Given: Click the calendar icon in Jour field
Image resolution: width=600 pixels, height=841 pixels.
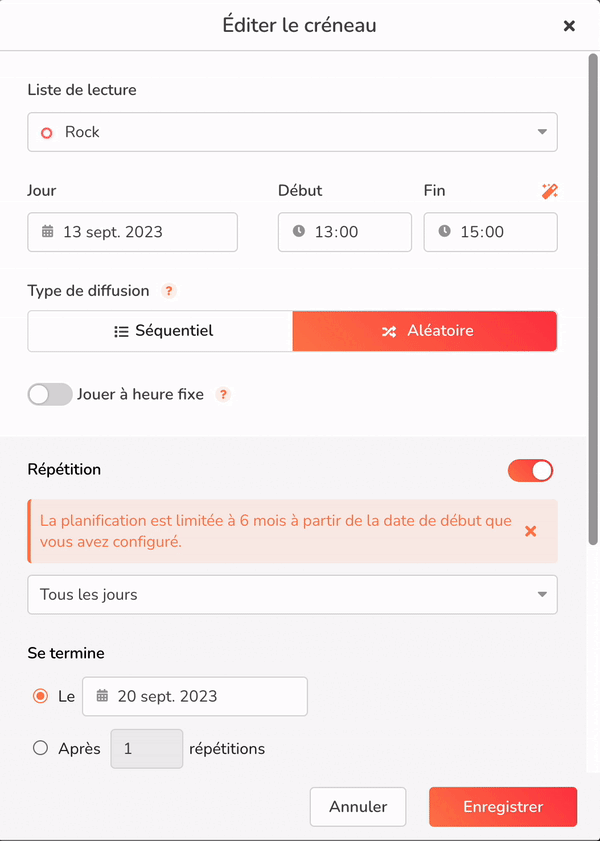Looking at the screenshot, I should pyautogui.click(x=48, y=232).
